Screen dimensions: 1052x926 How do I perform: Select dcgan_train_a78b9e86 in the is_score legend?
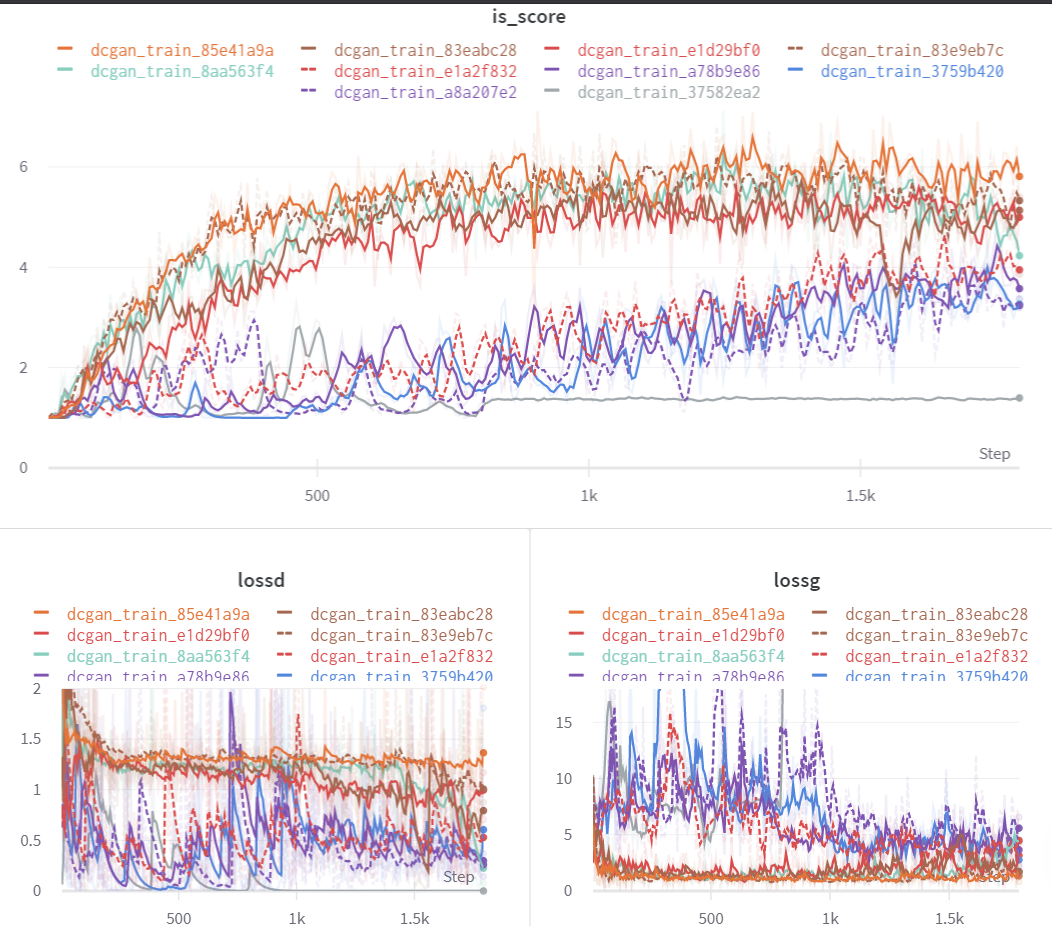(x=669, y=71)
